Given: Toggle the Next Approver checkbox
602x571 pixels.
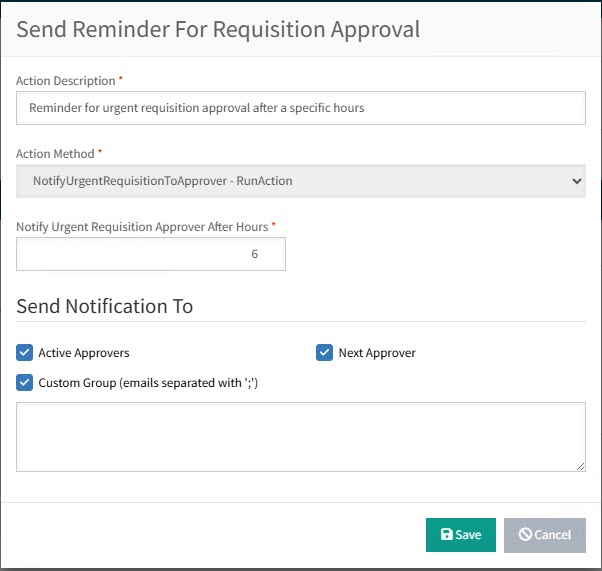Looking at the screenshot, I should click(324, 353).
